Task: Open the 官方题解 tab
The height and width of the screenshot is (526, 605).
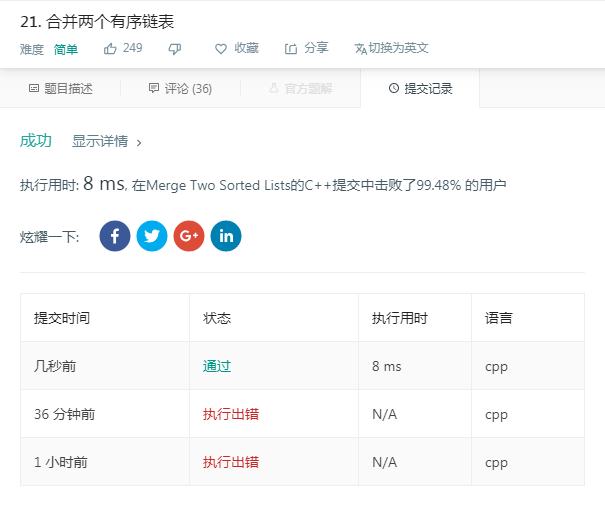Action: click(301, 88)
